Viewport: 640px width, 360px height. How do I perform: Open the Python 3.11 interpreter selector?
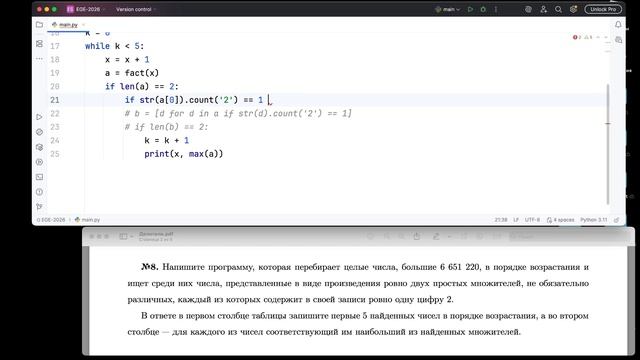(x=594, y=220)
